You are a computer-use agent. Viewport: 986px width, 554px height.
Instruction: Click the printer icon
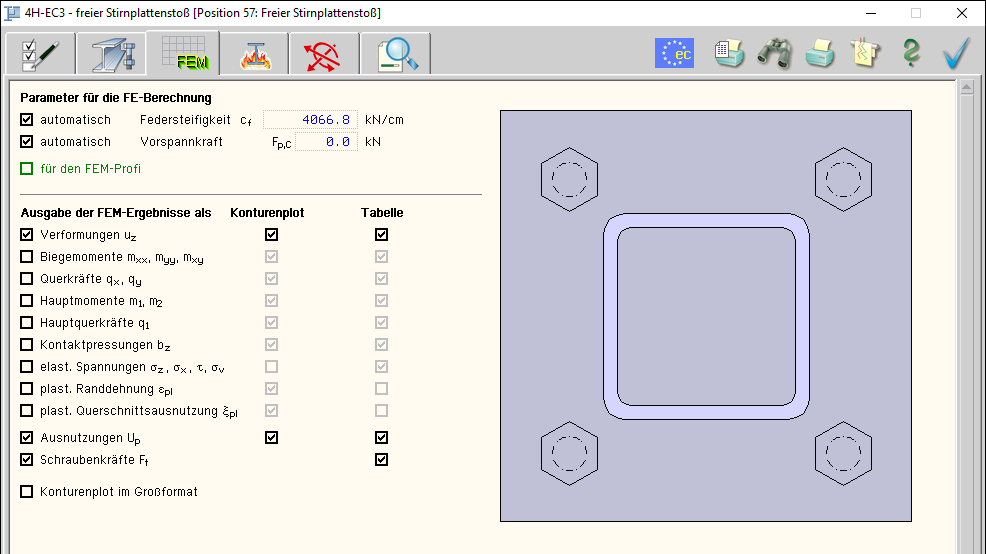pos(820,53)
